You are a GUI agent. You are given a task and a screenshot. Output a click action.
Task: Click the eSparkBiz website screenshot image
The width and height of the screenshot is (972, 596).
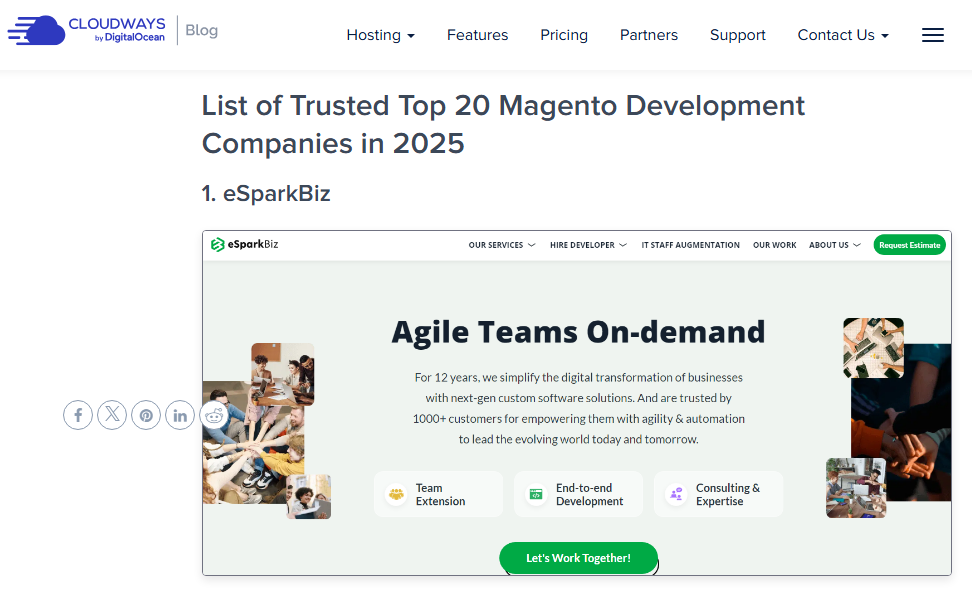tap(577, 403)
